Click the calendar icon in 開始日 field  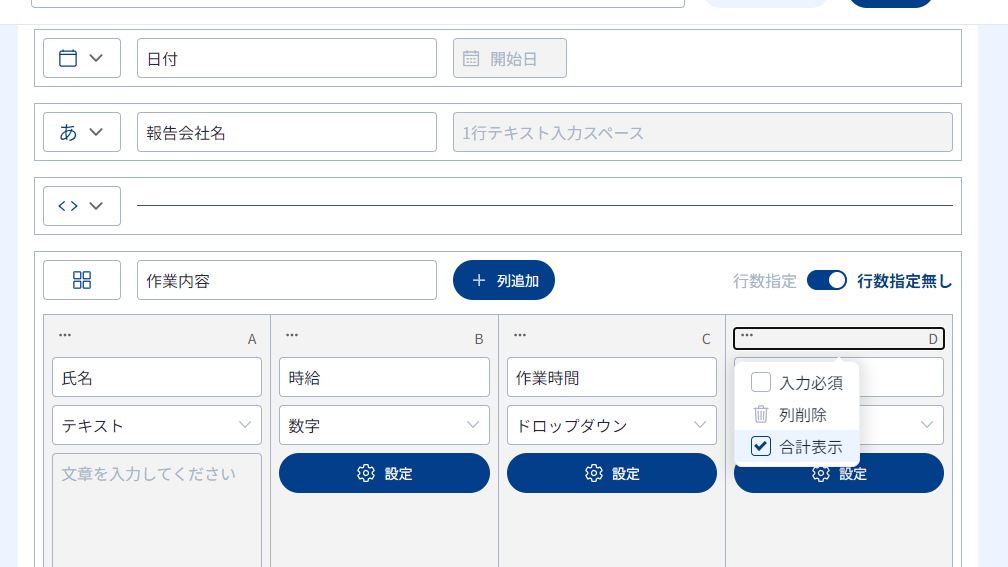coord(471,58)
